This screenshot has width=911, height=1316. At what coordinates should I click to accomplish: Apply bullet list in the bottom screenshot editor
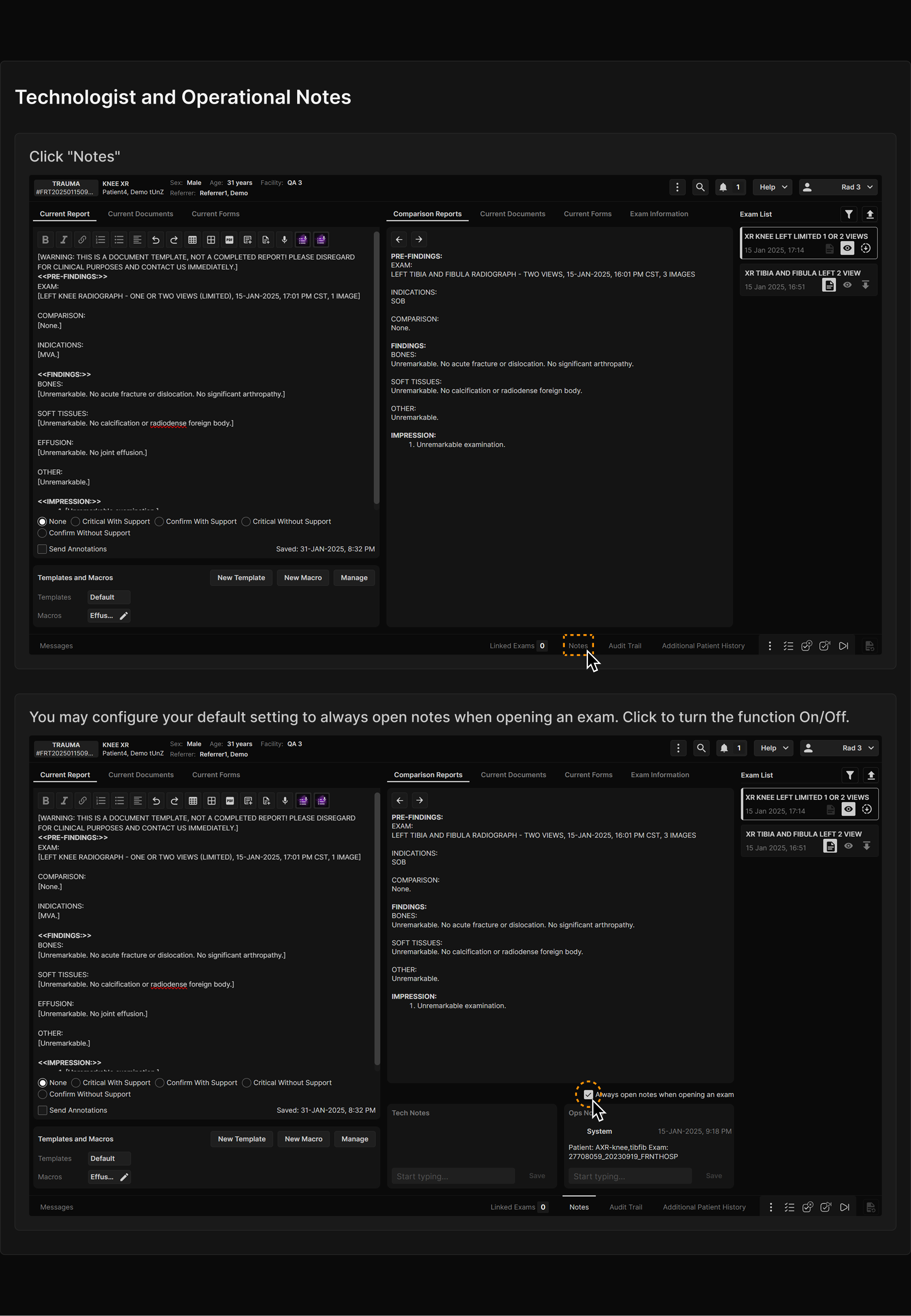[x=119, y=801]
